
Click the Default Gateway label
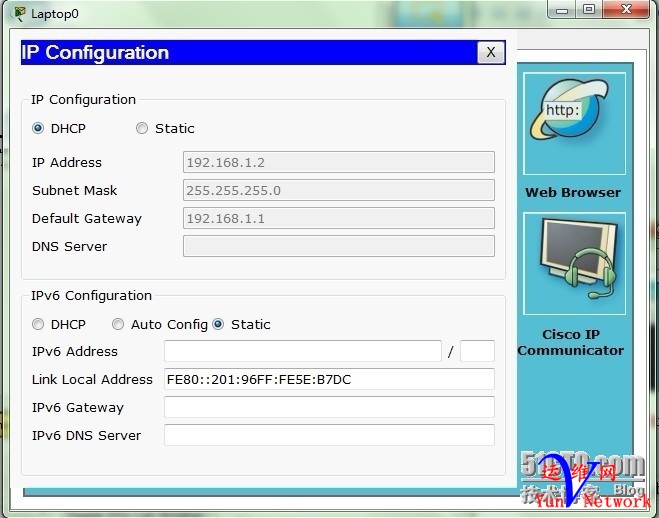[x=87, y=218]
